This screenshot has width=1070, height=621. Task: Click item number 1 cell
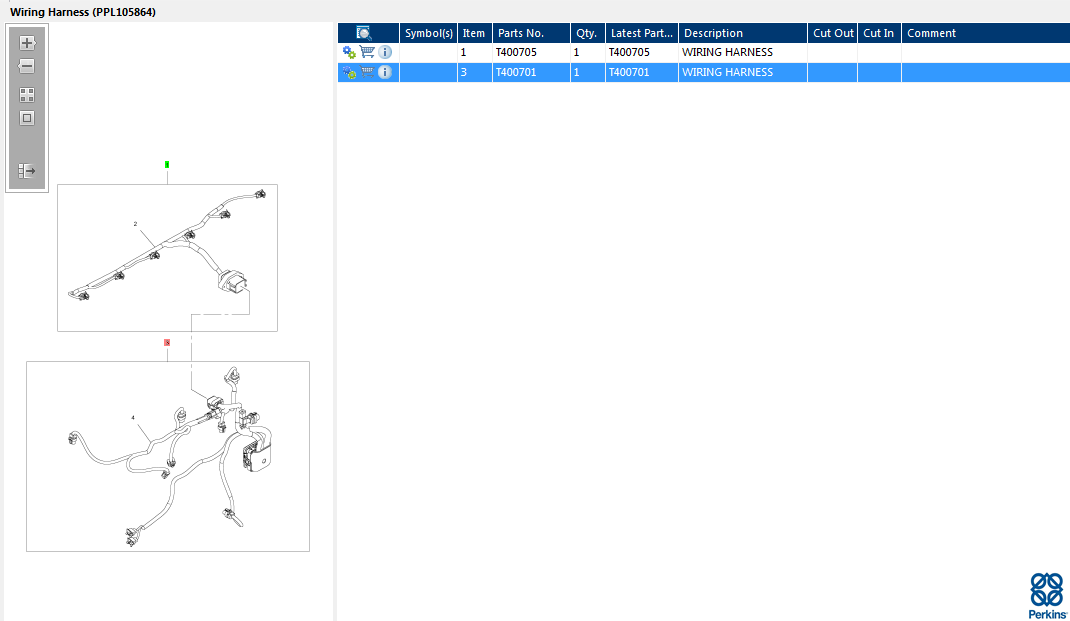pyautogui.click(x=474, y=53)
